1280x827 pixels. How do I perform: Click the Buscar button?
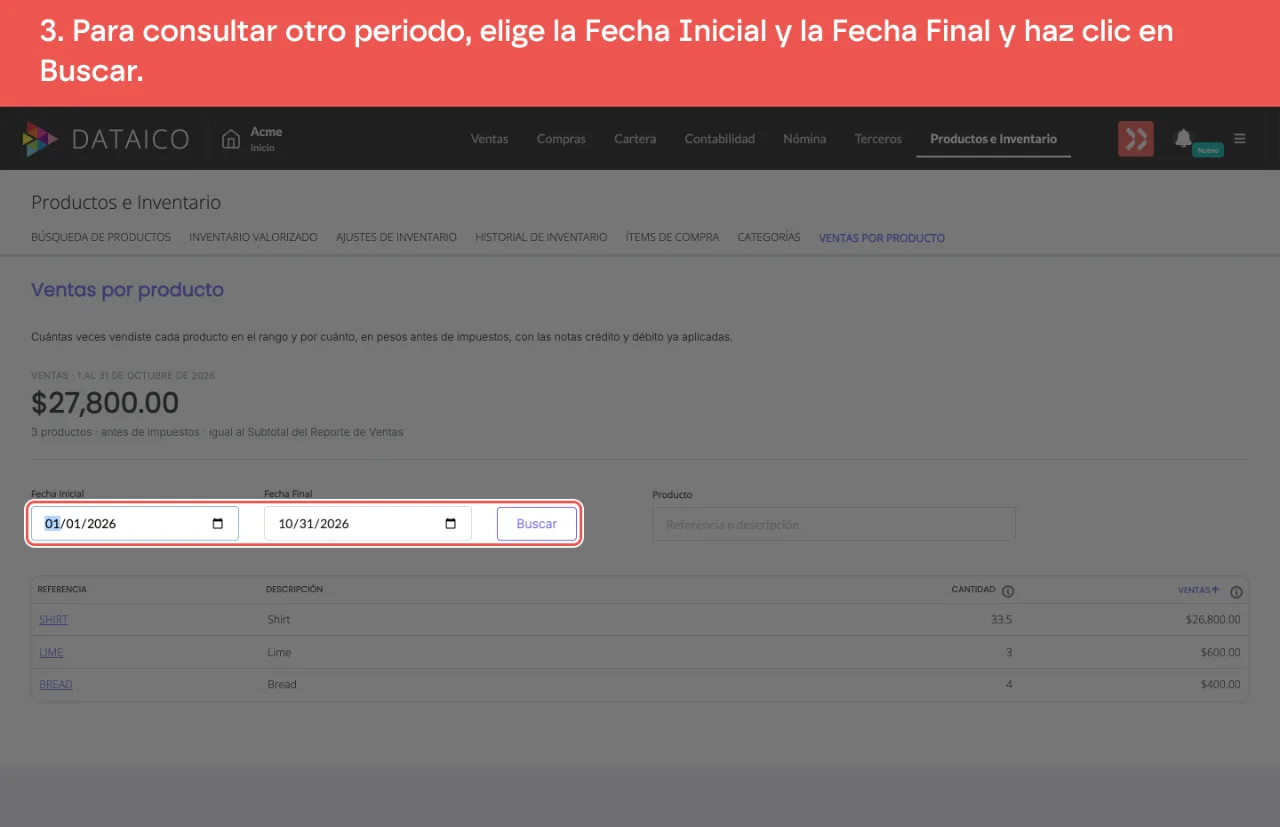537,524
